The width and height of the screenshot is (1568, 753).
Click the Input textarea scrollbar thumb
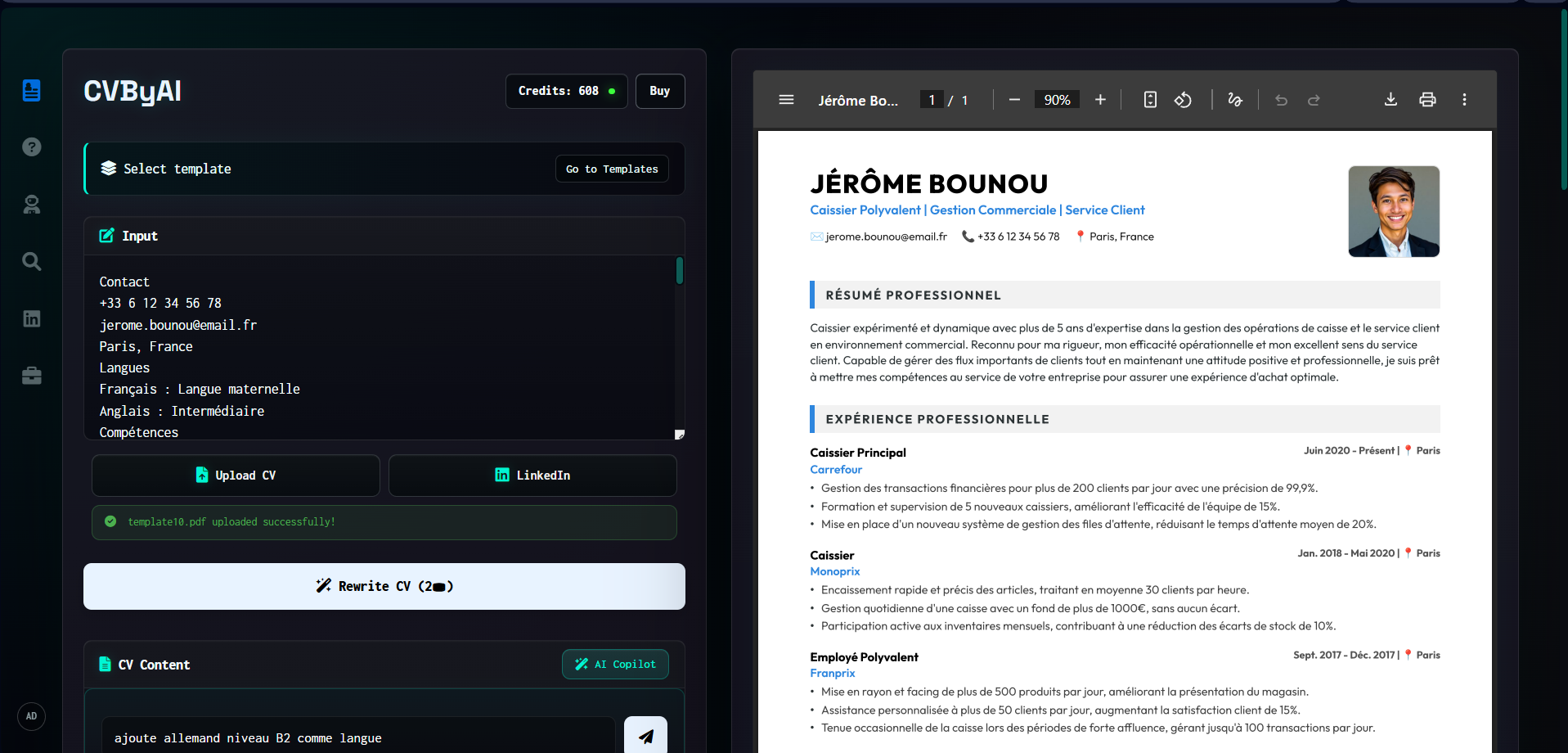[x=679, y=270]
